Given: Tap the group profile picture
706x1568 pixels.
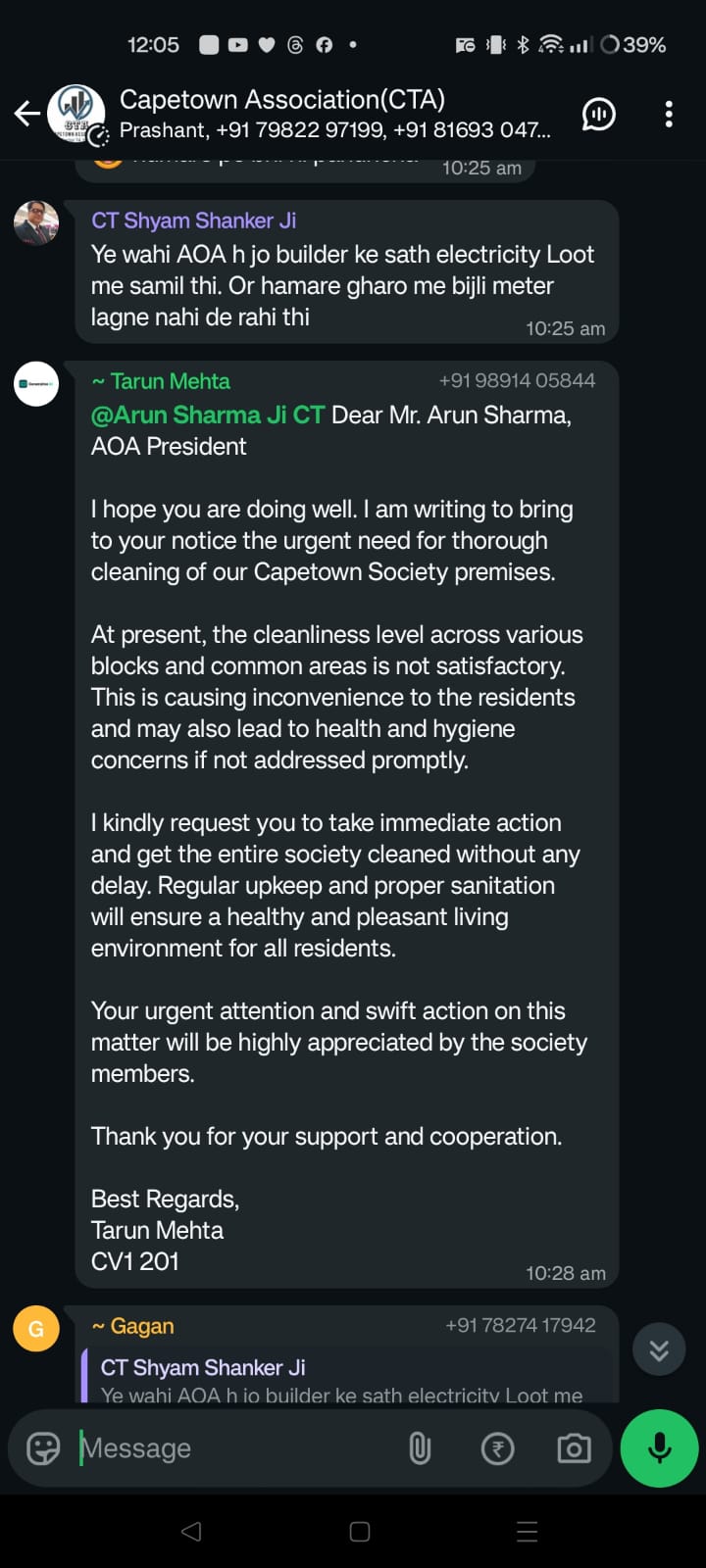Looking at the screenshot, I should click(76, 114).
